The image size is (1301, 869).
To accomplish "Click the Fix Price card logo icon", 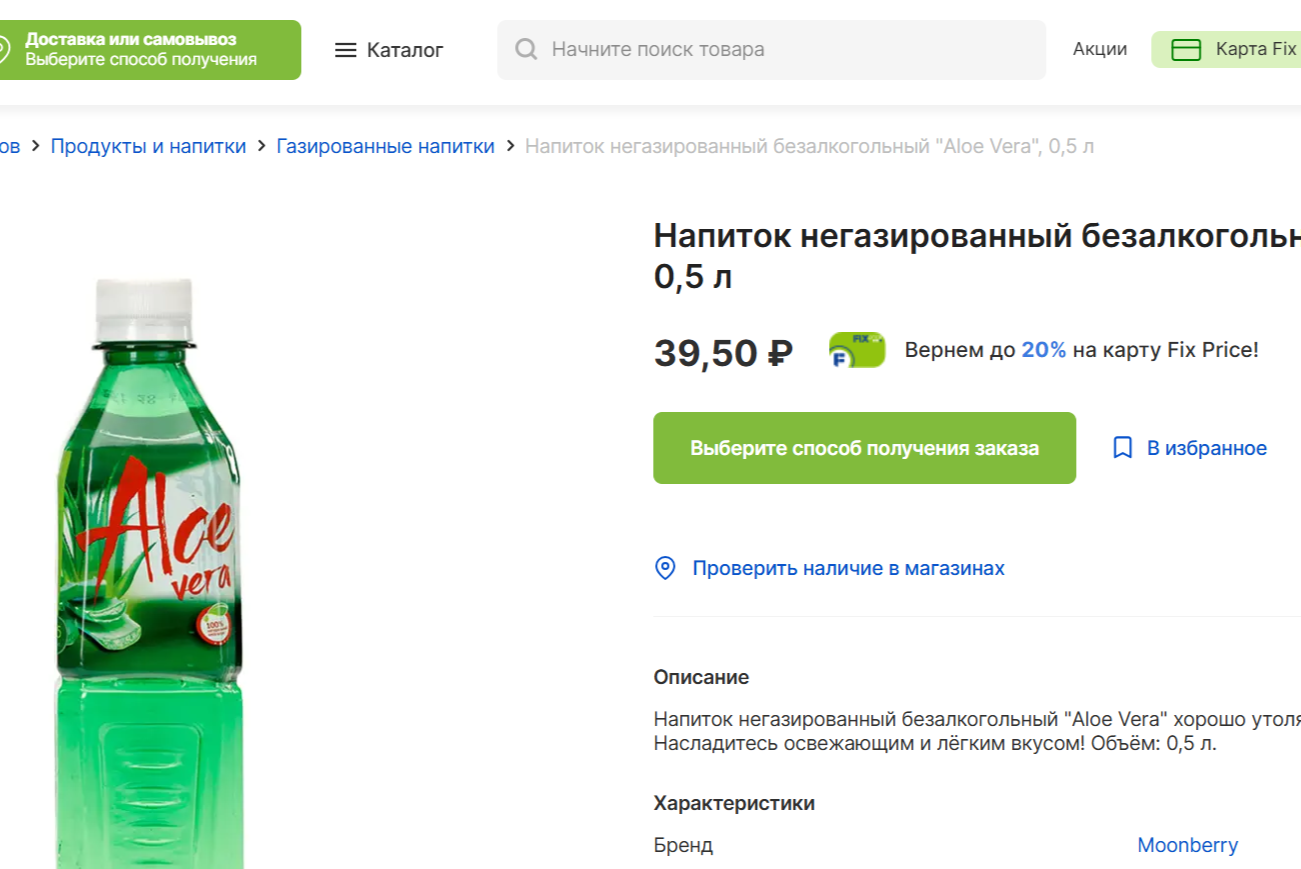I will pos(857,350).
